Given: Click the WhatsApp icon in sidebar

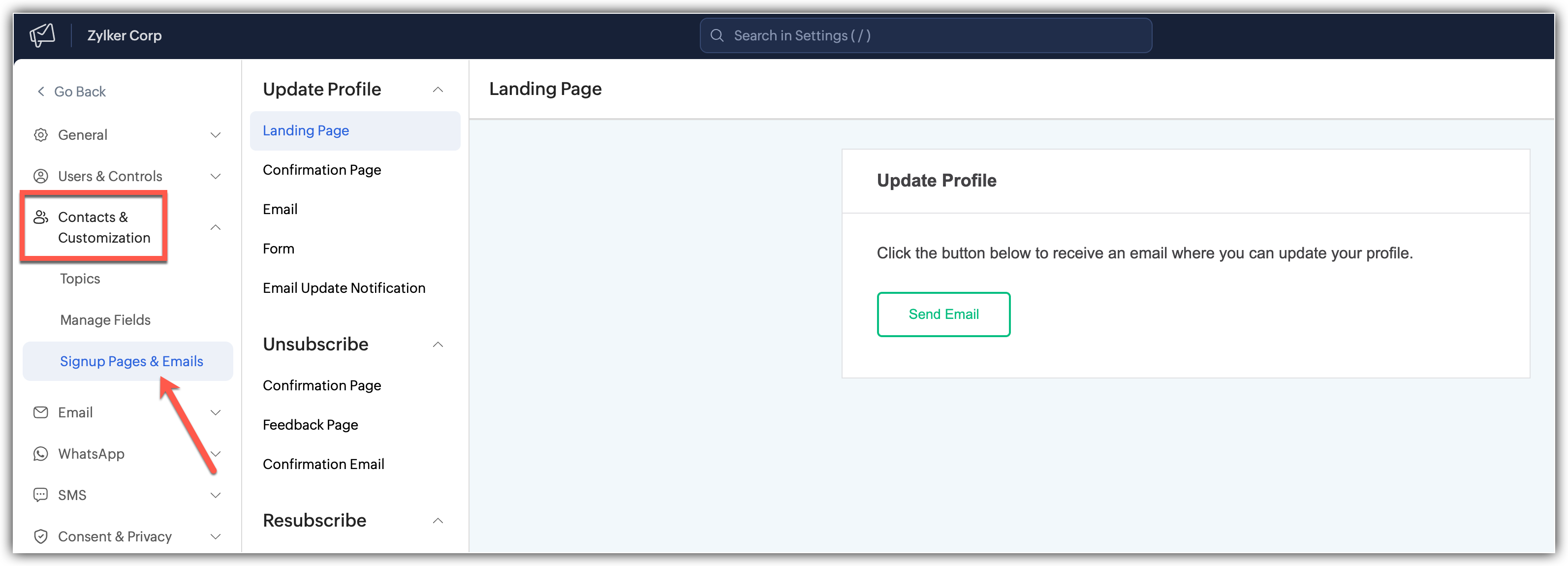Looking at the screenshot, I should 41,454.
